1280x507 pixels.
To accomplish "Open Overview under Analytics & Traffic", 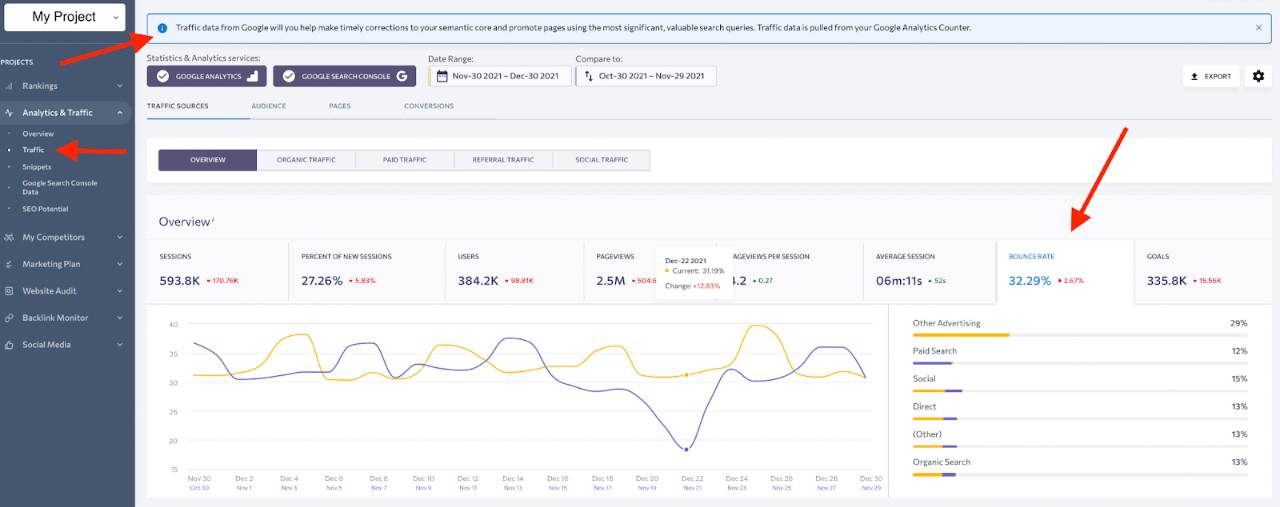I will 38,133.
